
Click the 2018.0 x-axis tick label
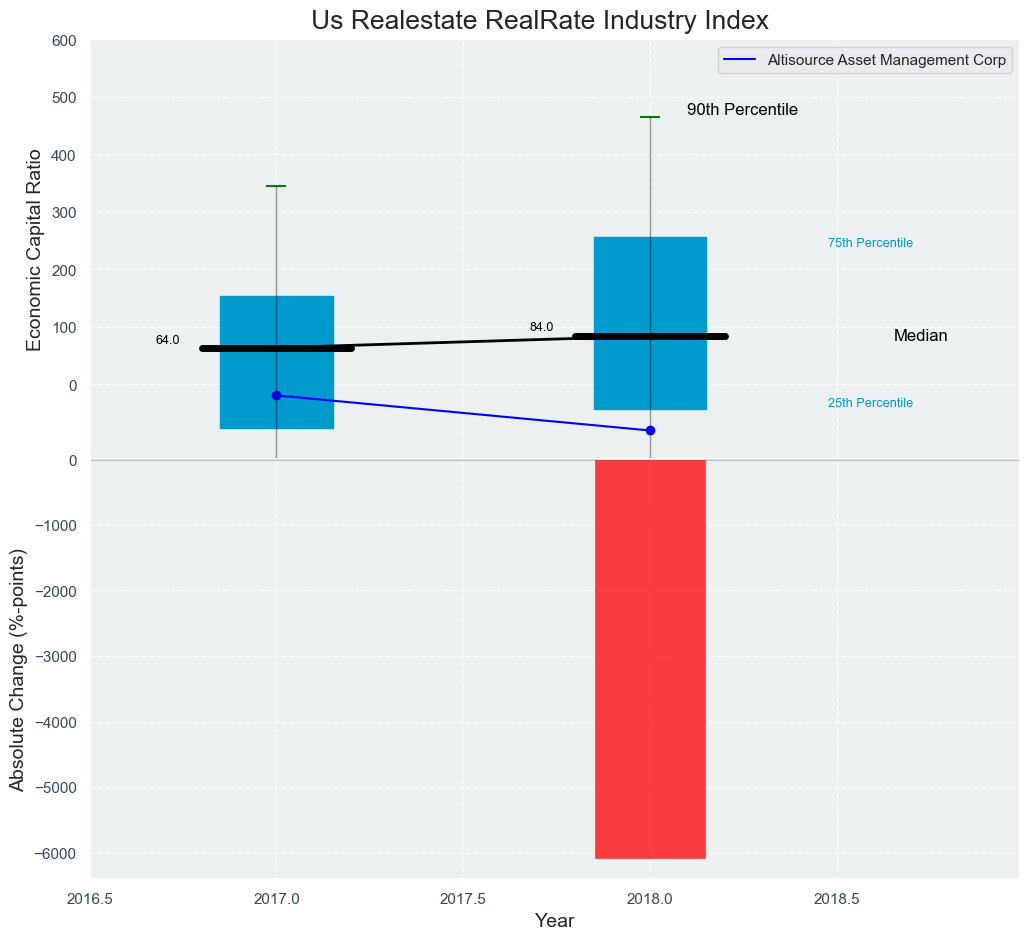tap(650, 898)
